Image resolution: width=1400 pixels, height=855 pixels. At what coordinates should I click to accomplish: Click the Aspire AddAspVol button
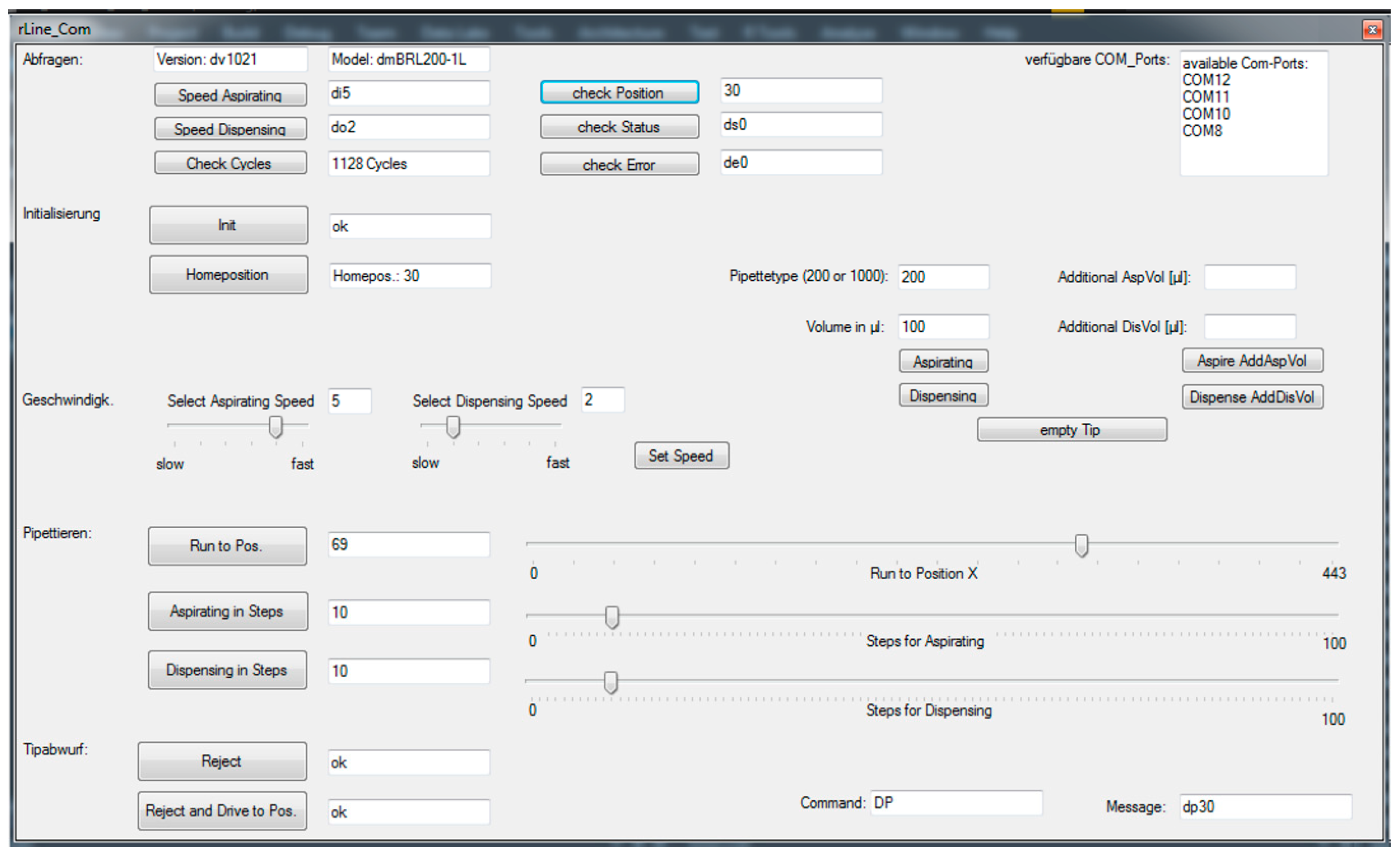click(x=1252, y=360)
